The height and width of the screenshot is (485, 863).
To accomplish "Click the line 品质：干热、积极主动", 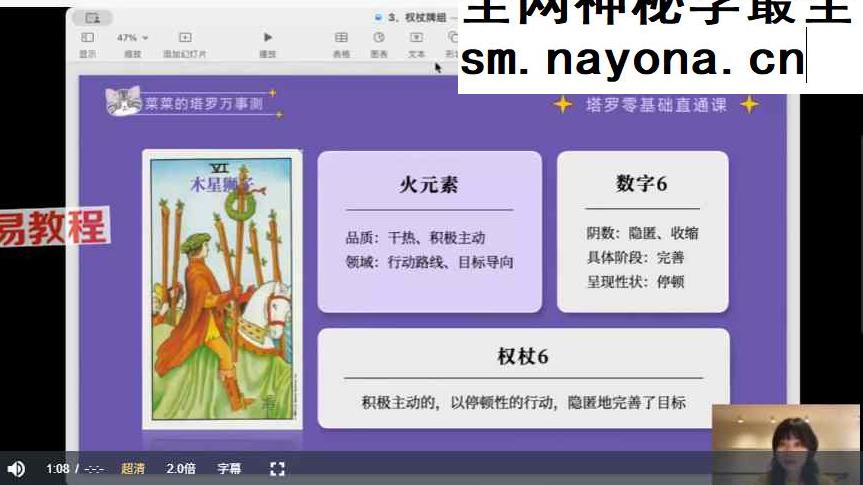I will coord(416,238).
